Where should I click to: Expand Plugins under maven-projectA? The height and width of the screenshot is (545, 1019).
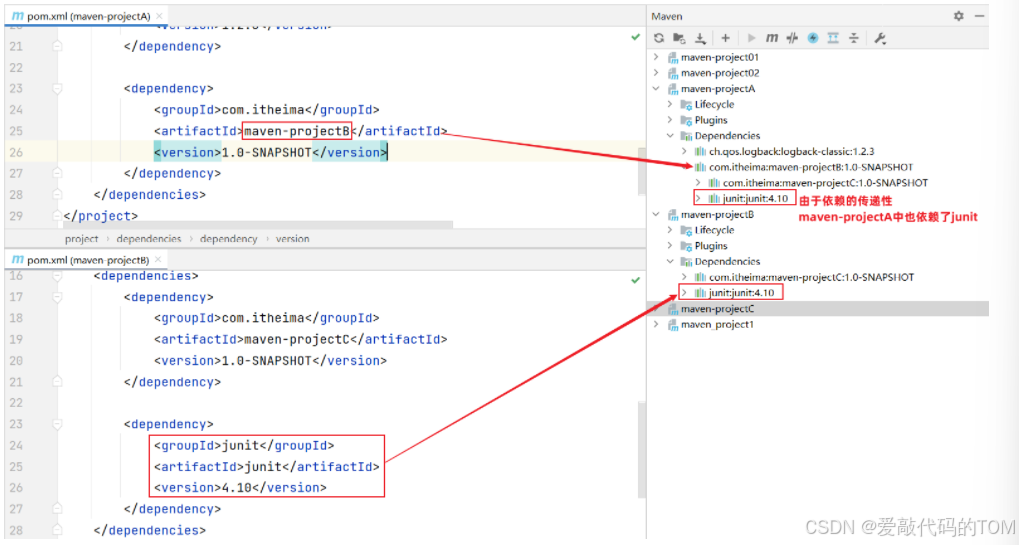tap(670, 120)
